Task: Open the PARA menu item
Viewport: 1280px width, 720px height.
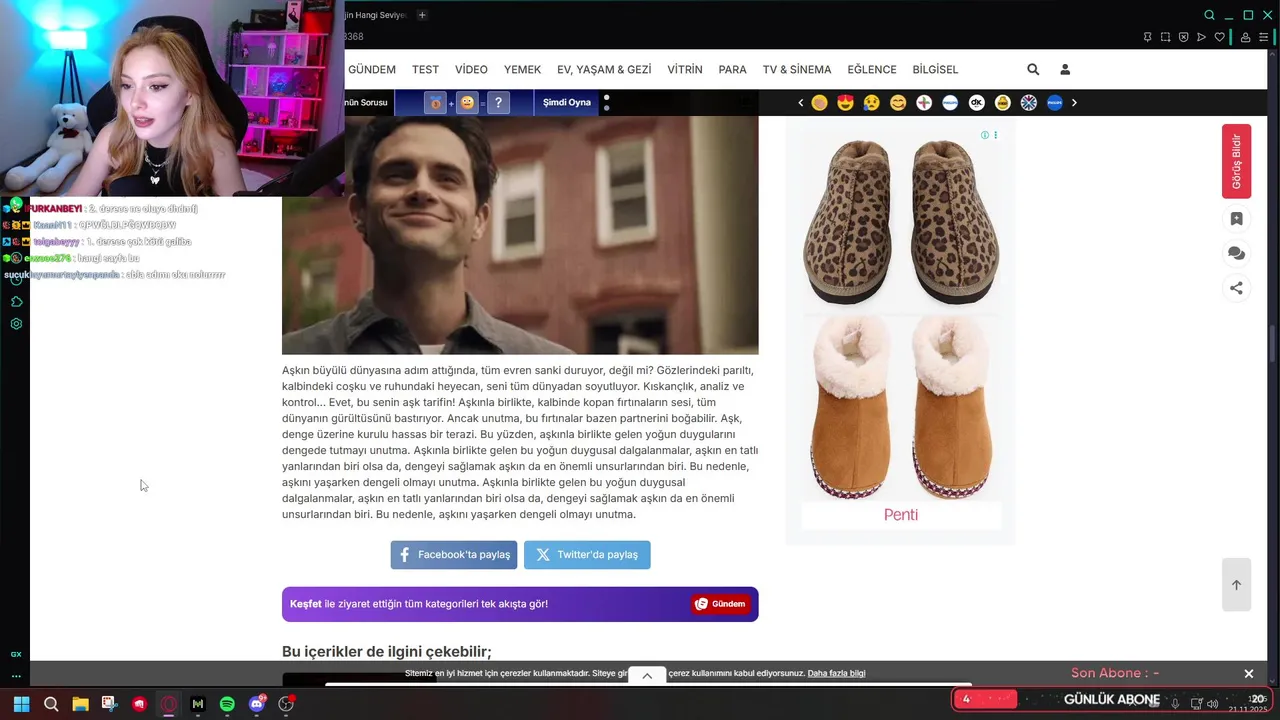Action: [732, 70]
